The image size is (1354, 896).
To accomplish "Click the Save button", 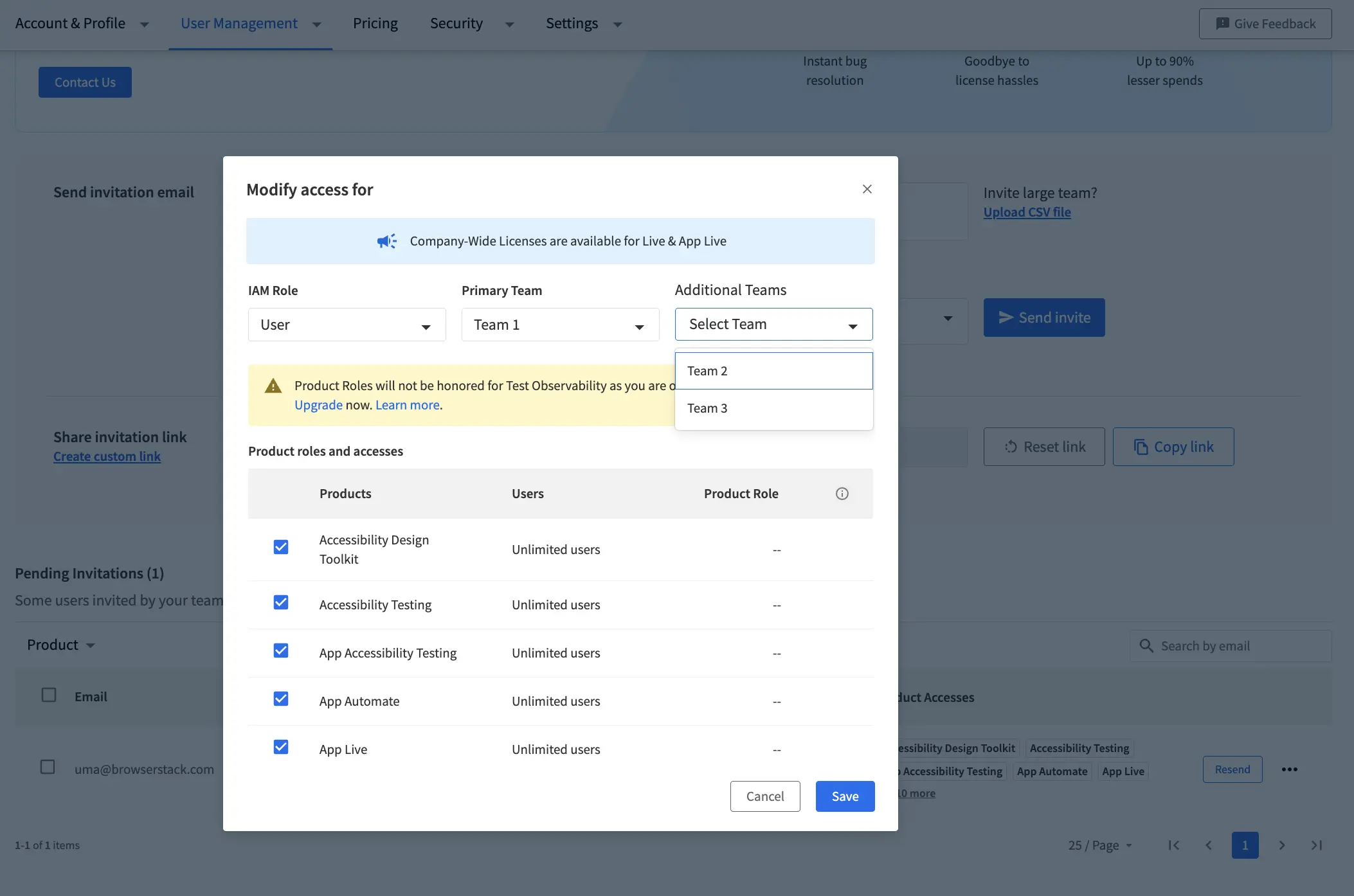I will click(x=845, y=796).
